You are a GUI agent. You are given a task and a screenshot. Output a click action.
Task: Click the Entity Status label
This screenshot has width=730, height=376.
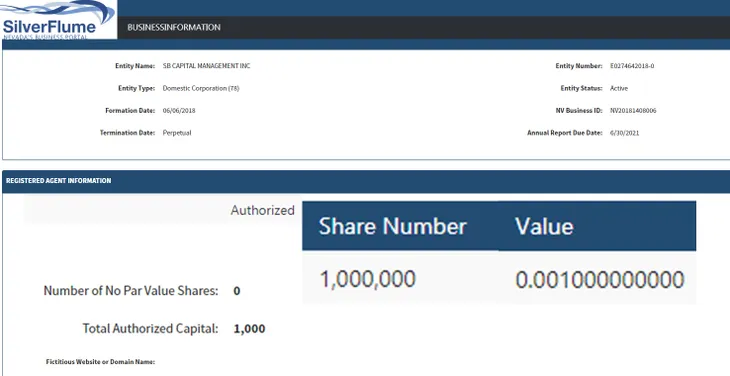pyautogui.click(x=581, y=88)
